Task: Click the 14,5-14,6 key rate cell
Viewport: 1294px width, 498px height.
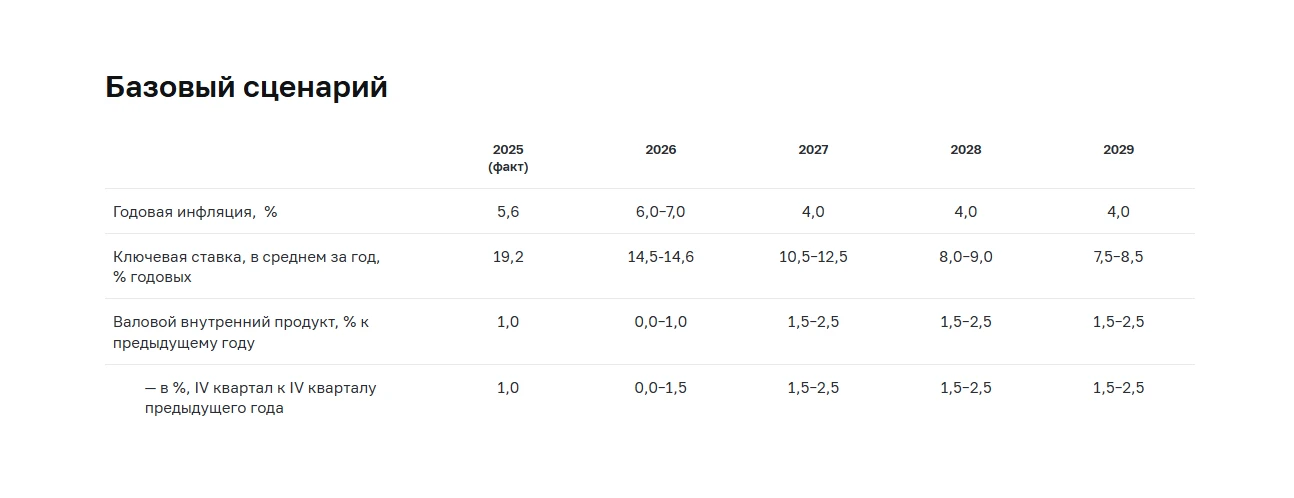Action: coord(661,257)
